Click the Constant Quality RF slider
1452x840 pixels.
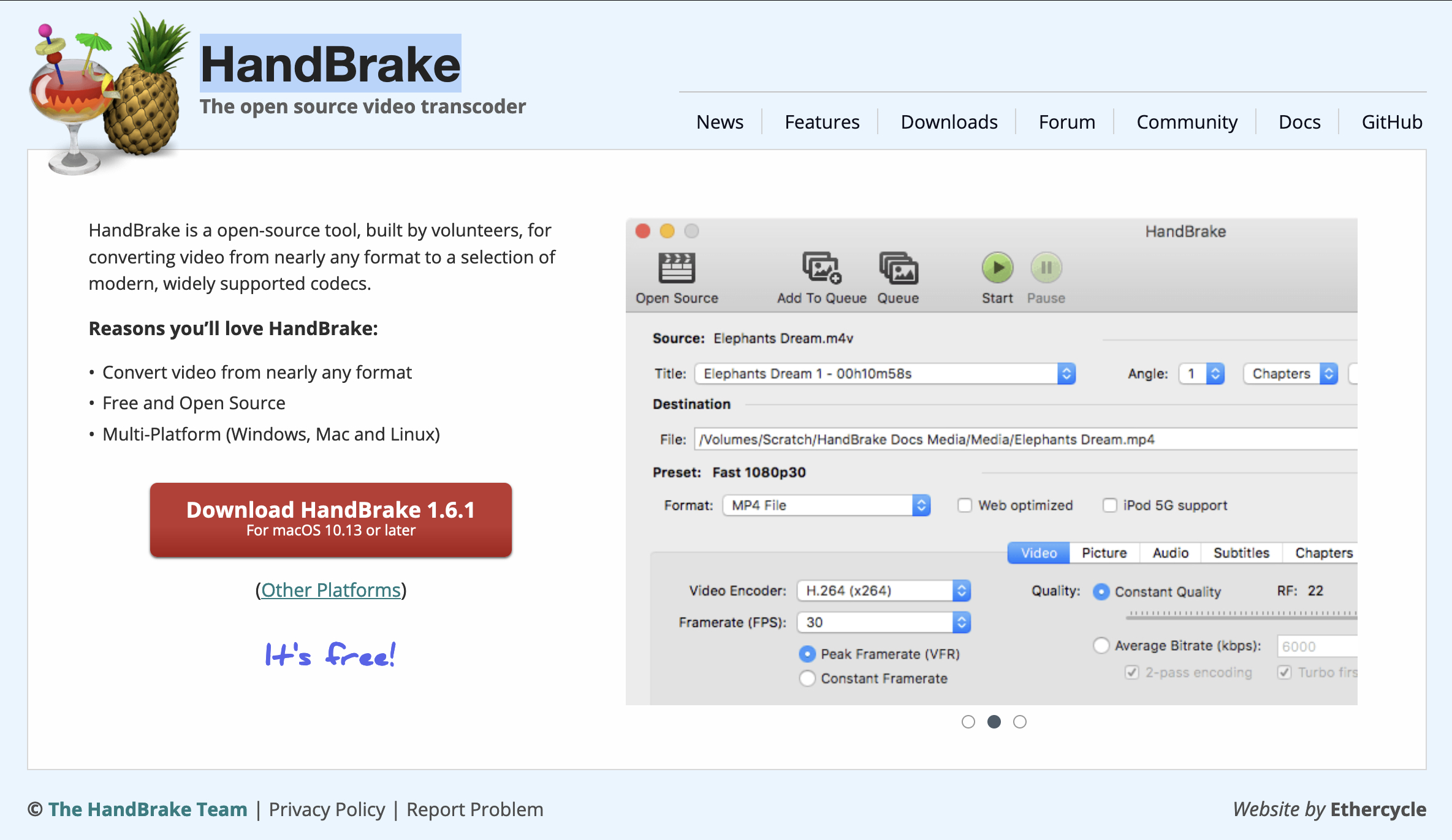point(1242,615)
